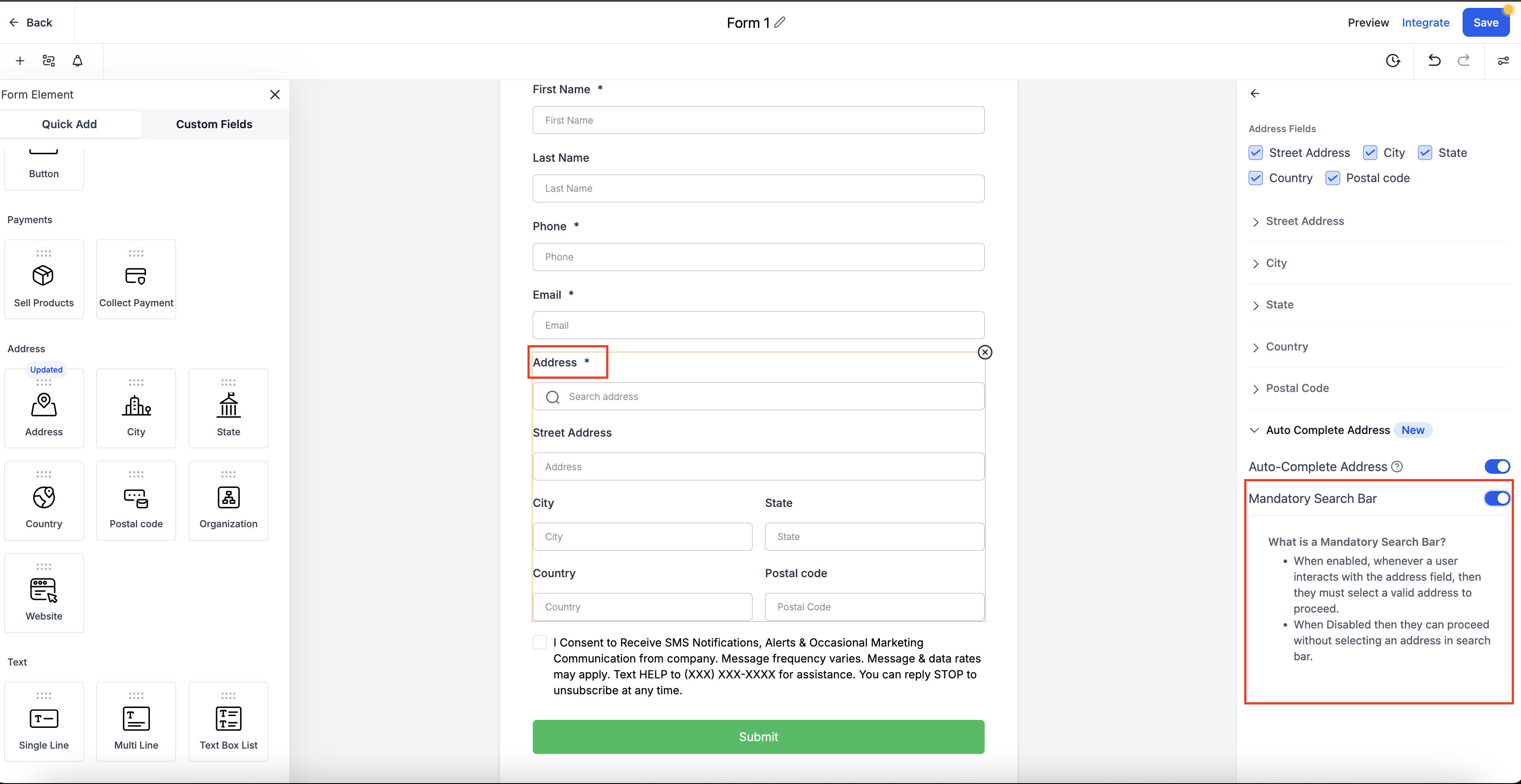
Task: Open the version history clock icon
Action: 1393,61
